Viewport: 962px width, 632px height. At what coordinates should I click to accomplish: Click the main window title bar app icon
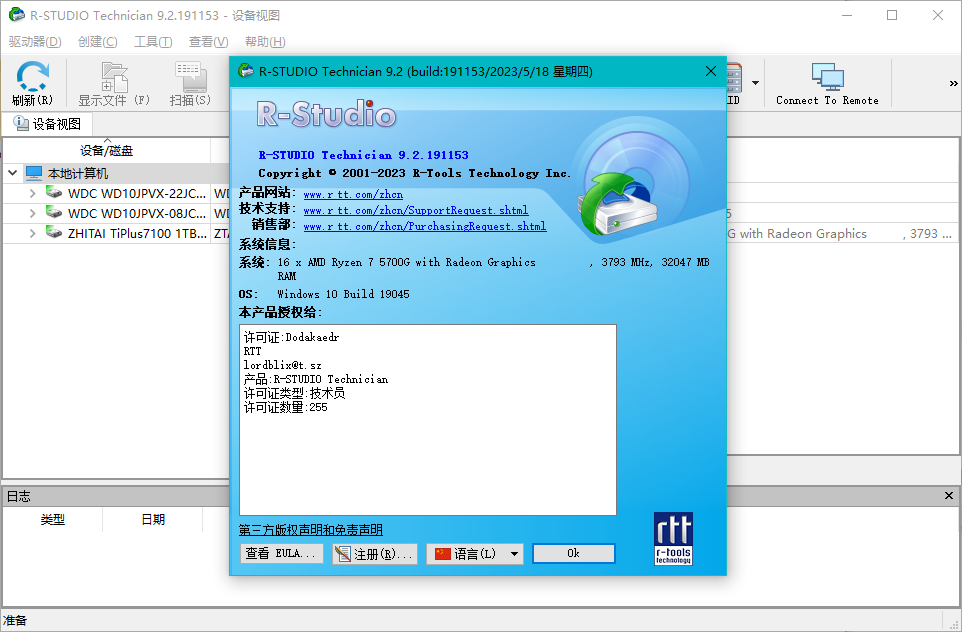pyautogui.click(x=17, y=15)
